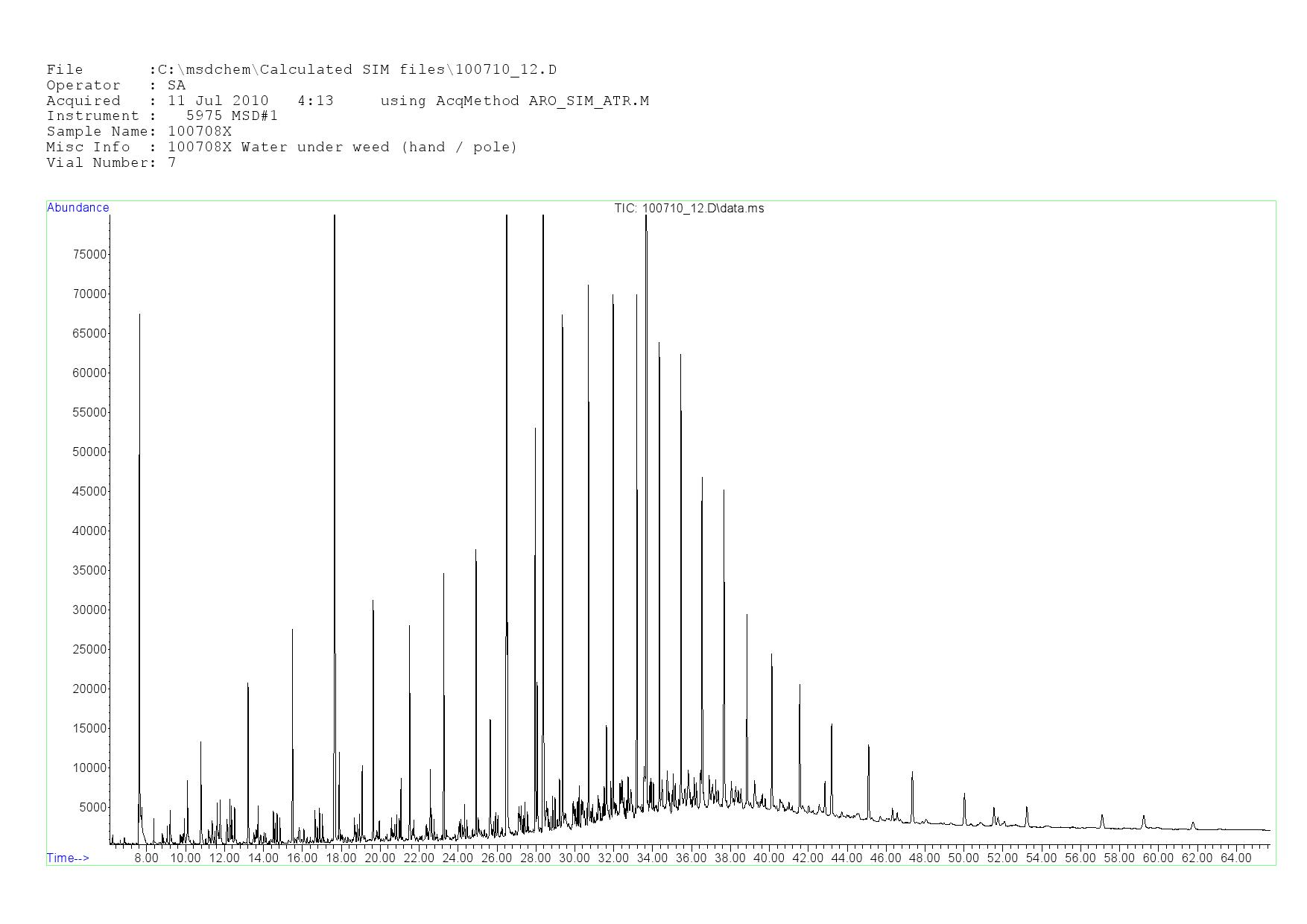Viewport: 1307px width, 924px height.
Task: Click the 50000 abundance tick label
Action: point(87,452)
